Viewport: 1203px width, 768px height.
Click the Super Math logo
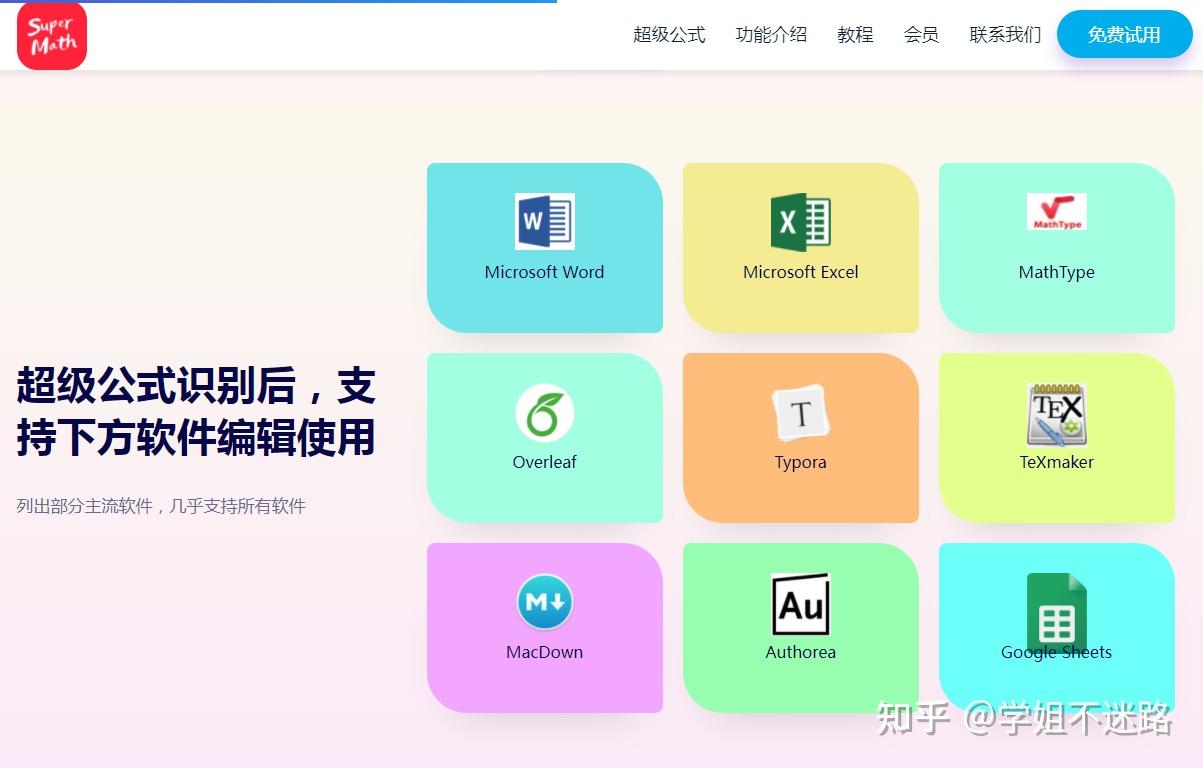coord(52,35)
